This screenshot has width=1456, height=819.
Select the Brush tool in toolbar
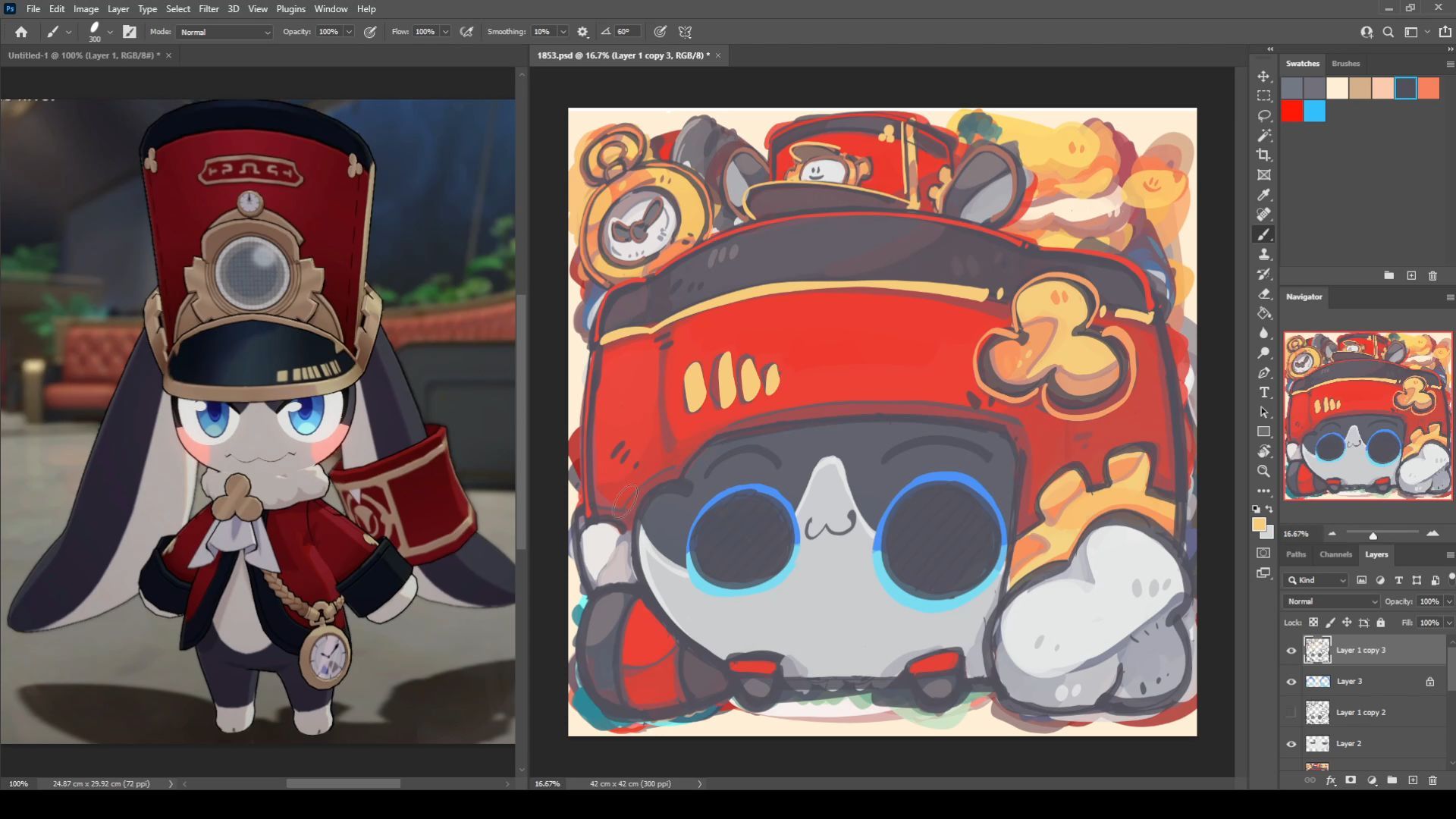1263,234
